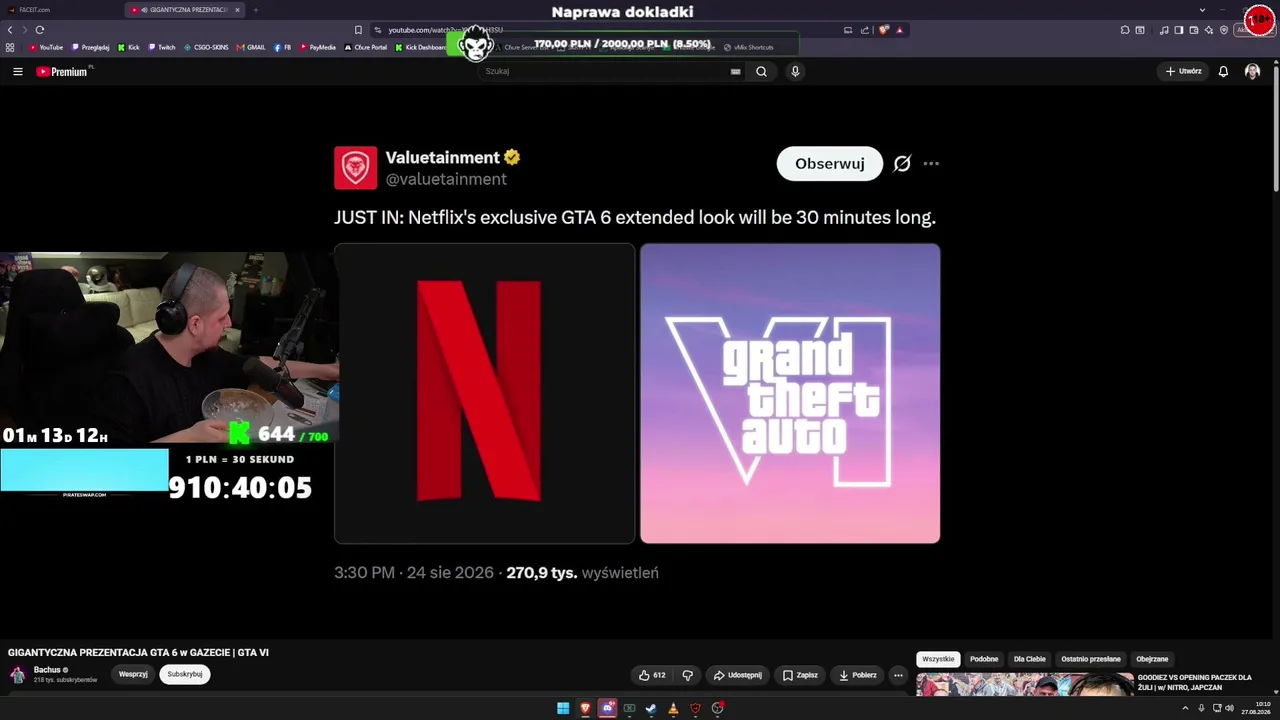Screen dimensions: 1280x720
Task: Open more actions menu below the video
Action: [898, 675]
